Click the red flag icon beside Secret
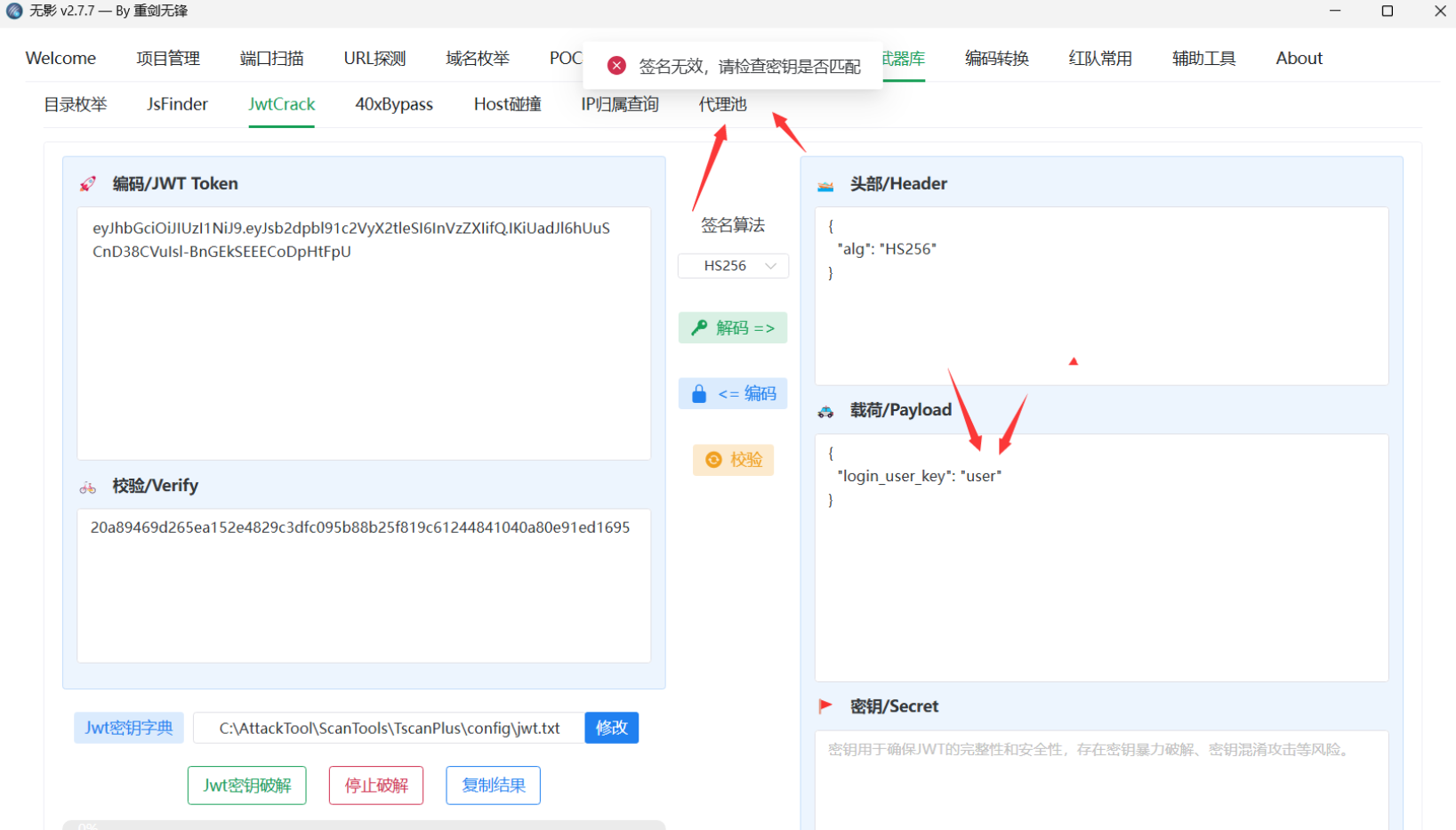 (825, 706)
